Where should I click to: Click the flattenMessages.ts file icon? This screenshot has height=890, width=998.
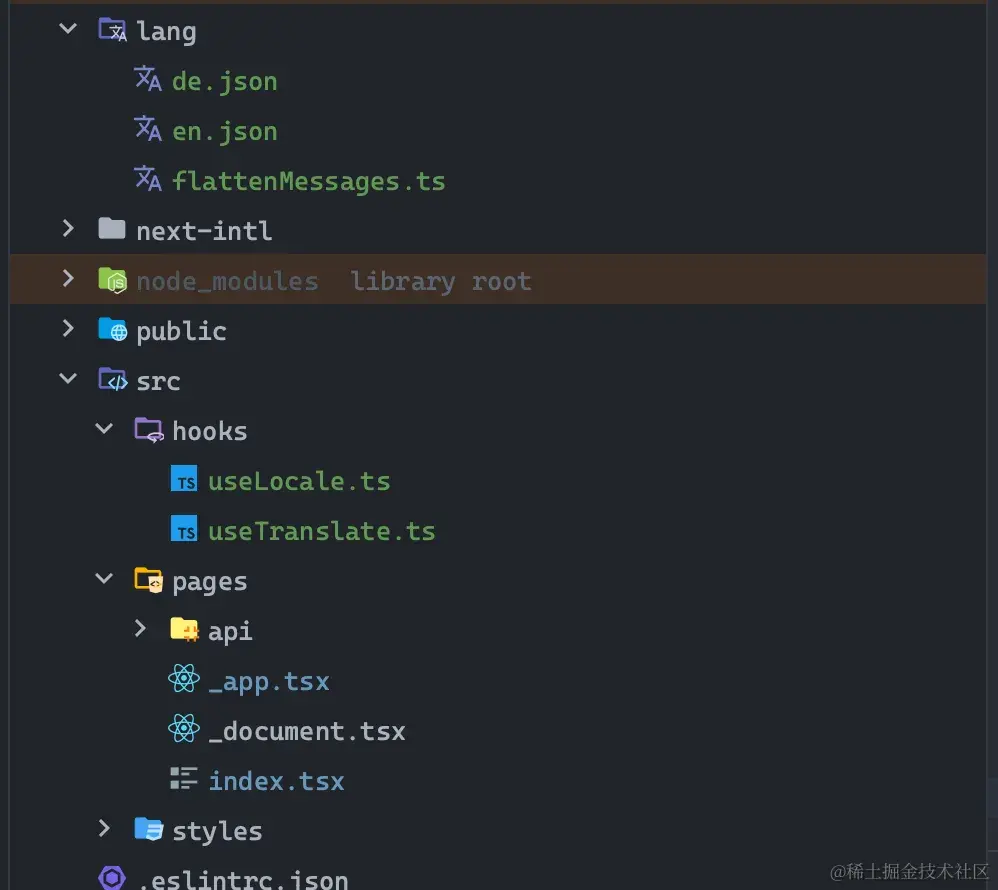click(148, 179)
